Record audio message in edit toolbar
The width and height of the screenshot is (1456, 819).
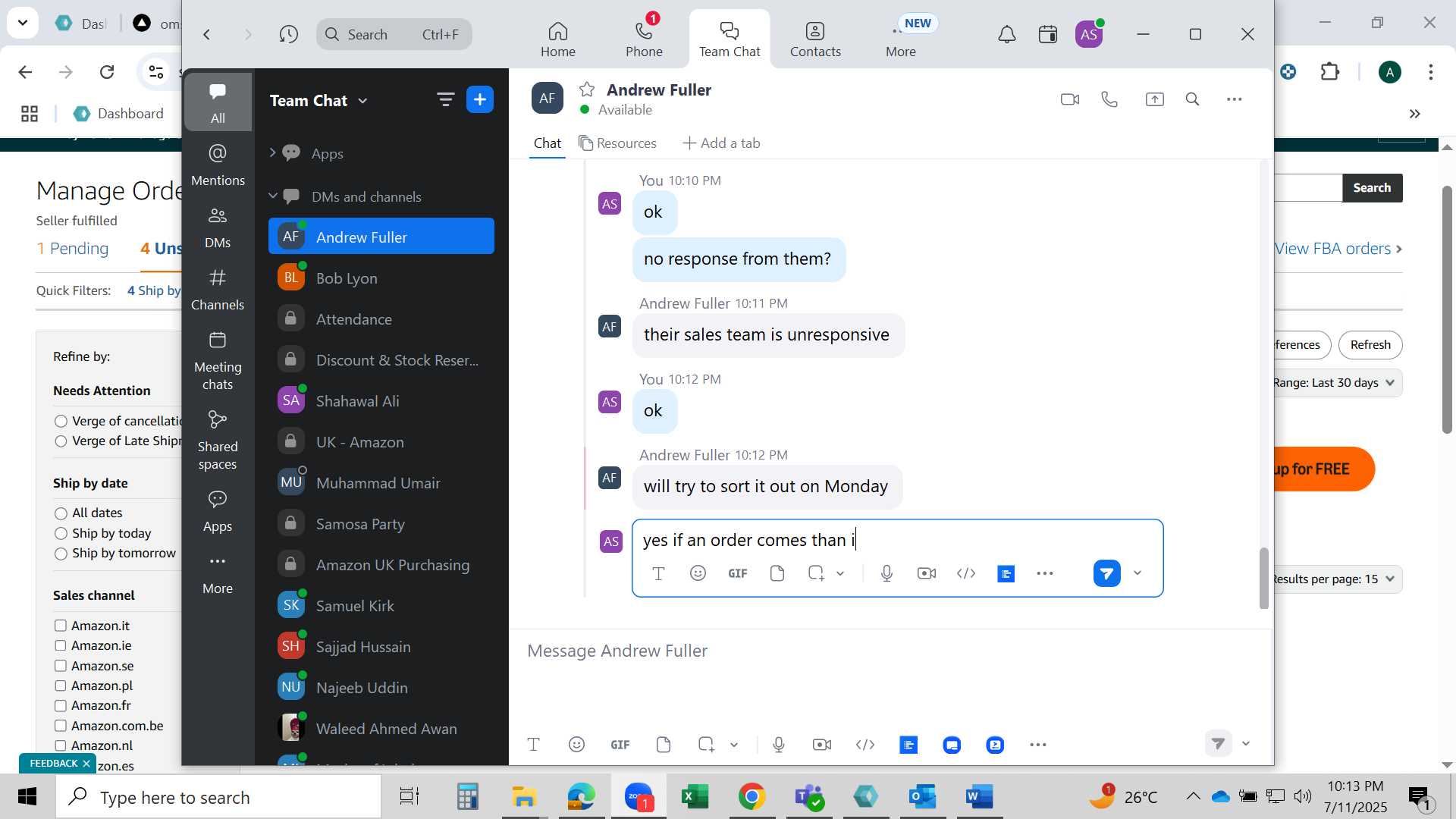(886, 573)
